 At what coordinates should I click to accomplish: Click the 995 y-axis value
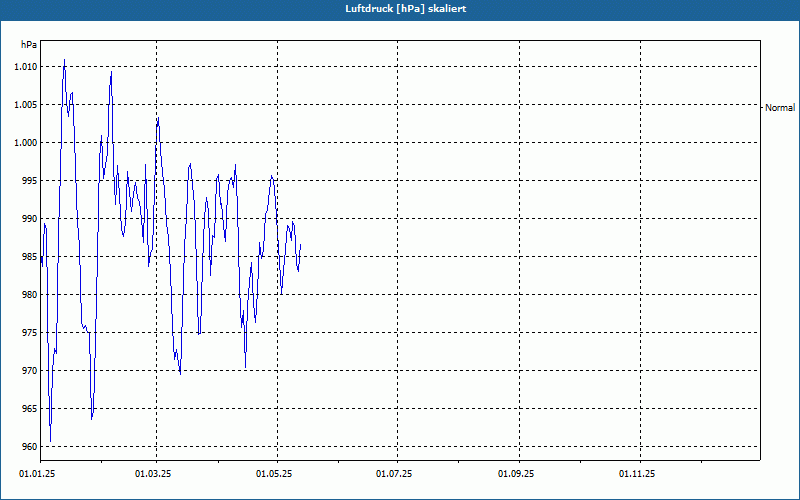[x=30, y=181]
